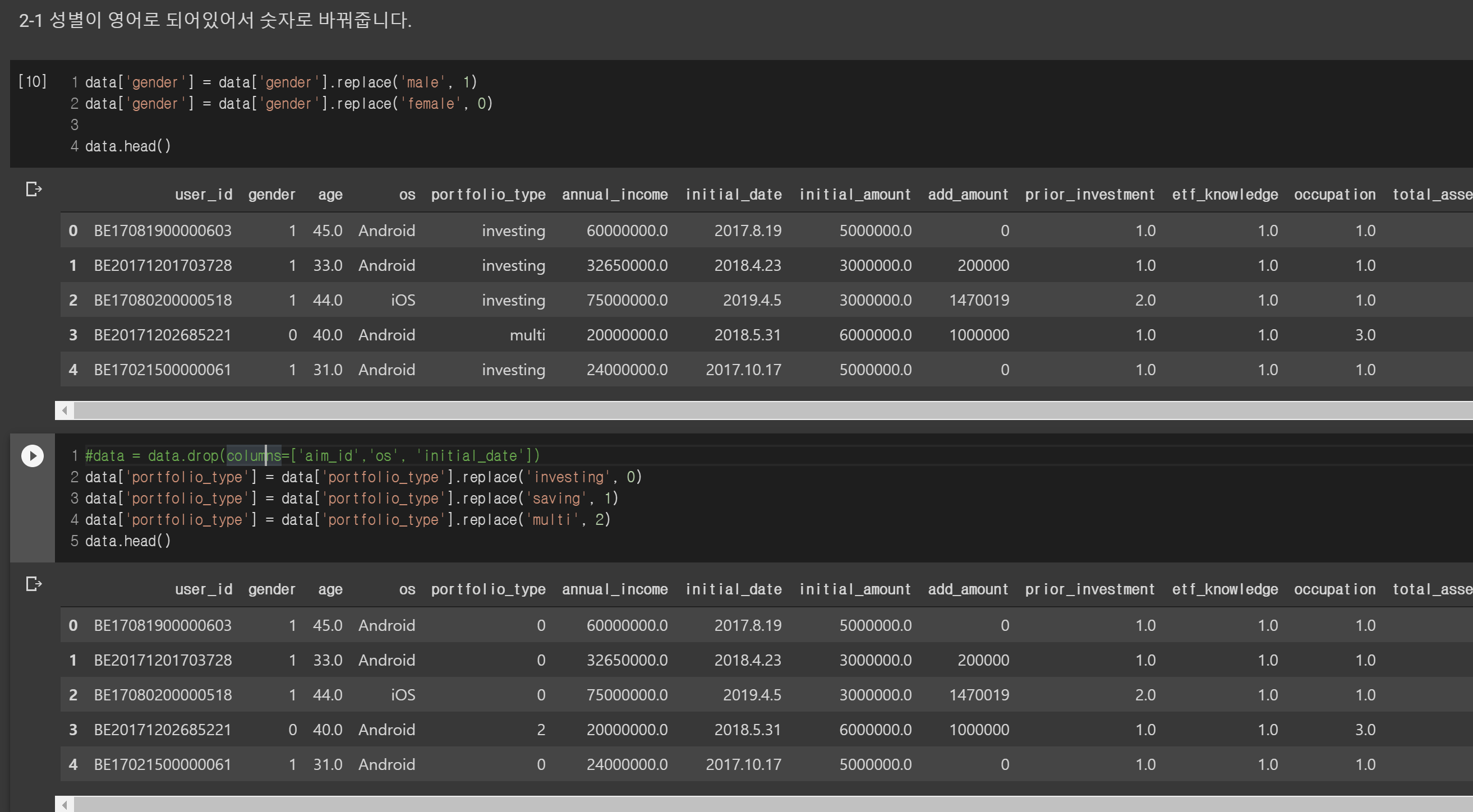Image resolution: width=1473 pixels, height=812 pixels.
Task: Place cursor on the gender 'female' replace line
Action: pyautogui.click(x=288, y=104)
